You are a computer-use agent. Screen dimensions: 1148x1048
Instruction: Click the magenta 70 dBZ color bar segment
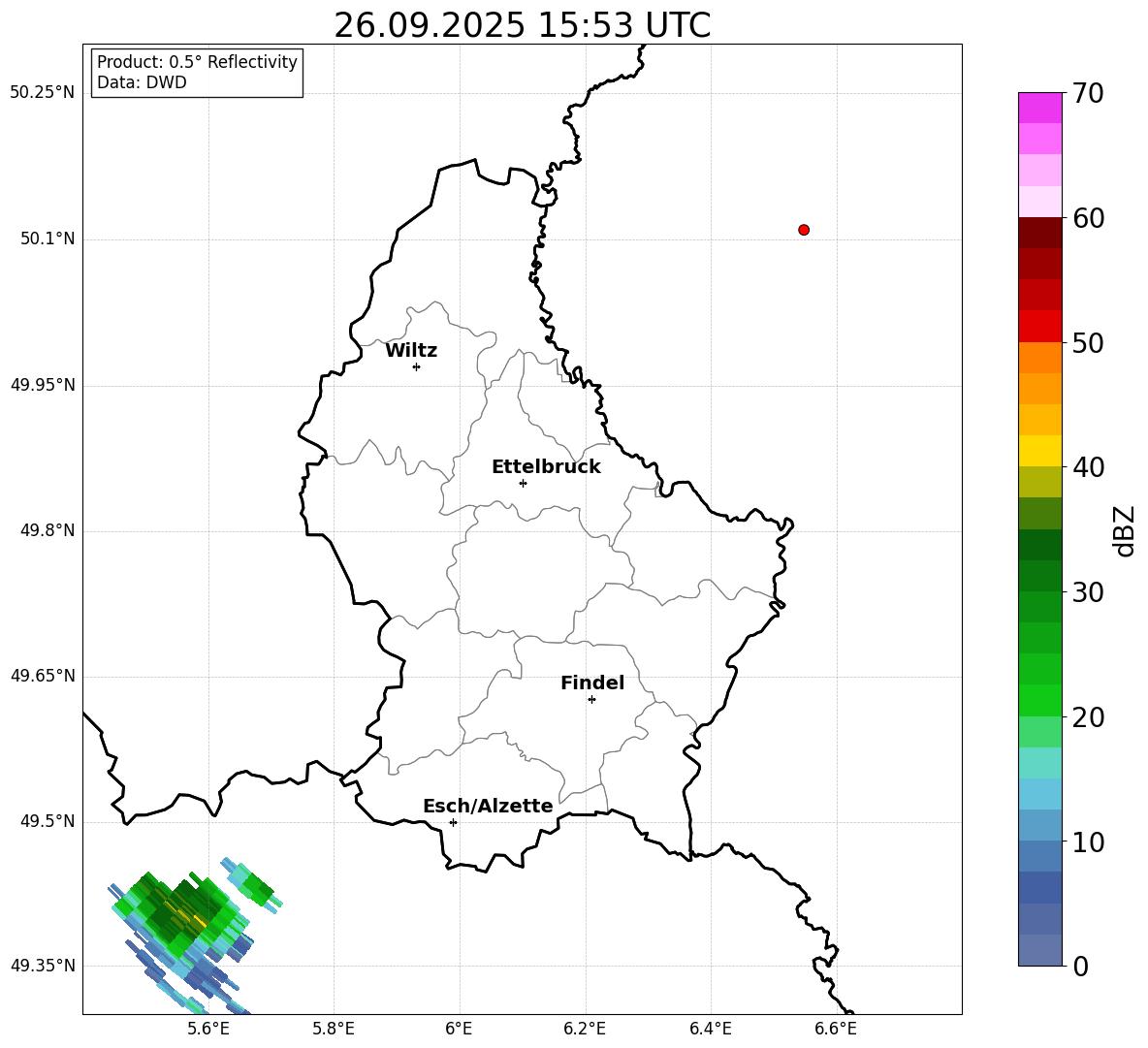[x=1039, y=108]
